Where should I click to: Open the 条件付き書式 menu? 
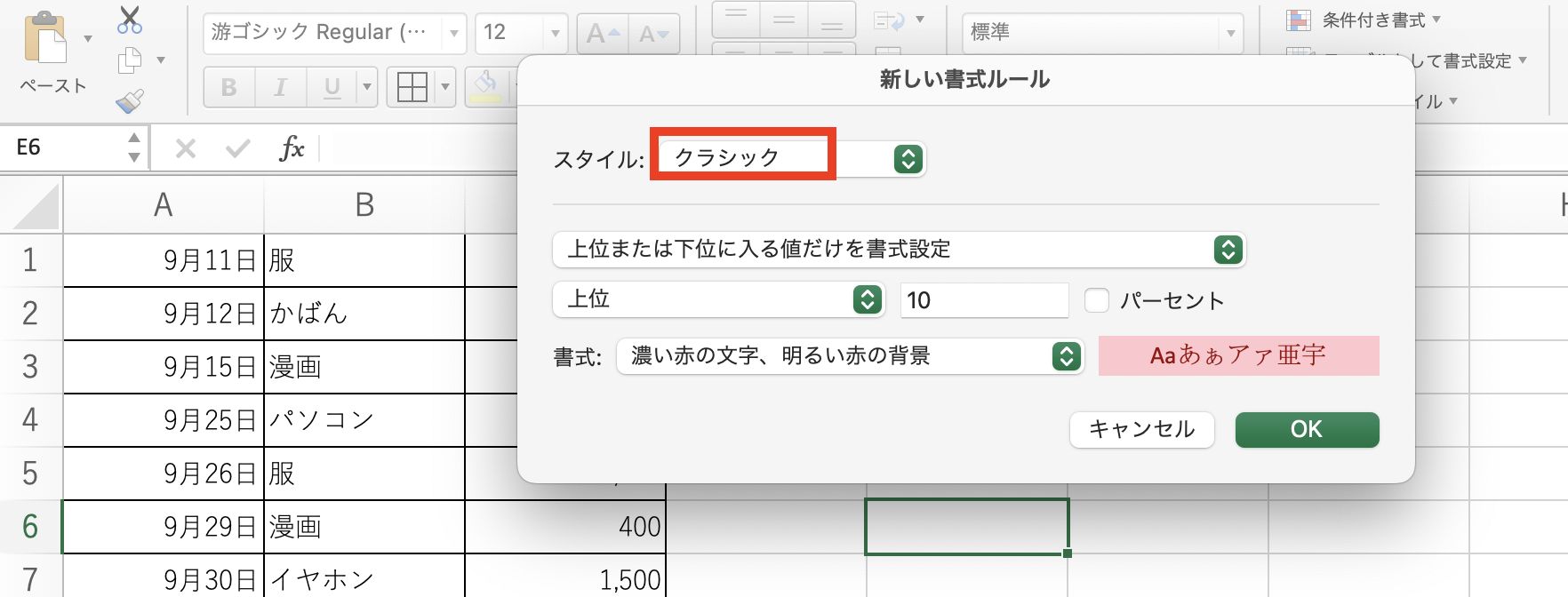point(1364,20)
